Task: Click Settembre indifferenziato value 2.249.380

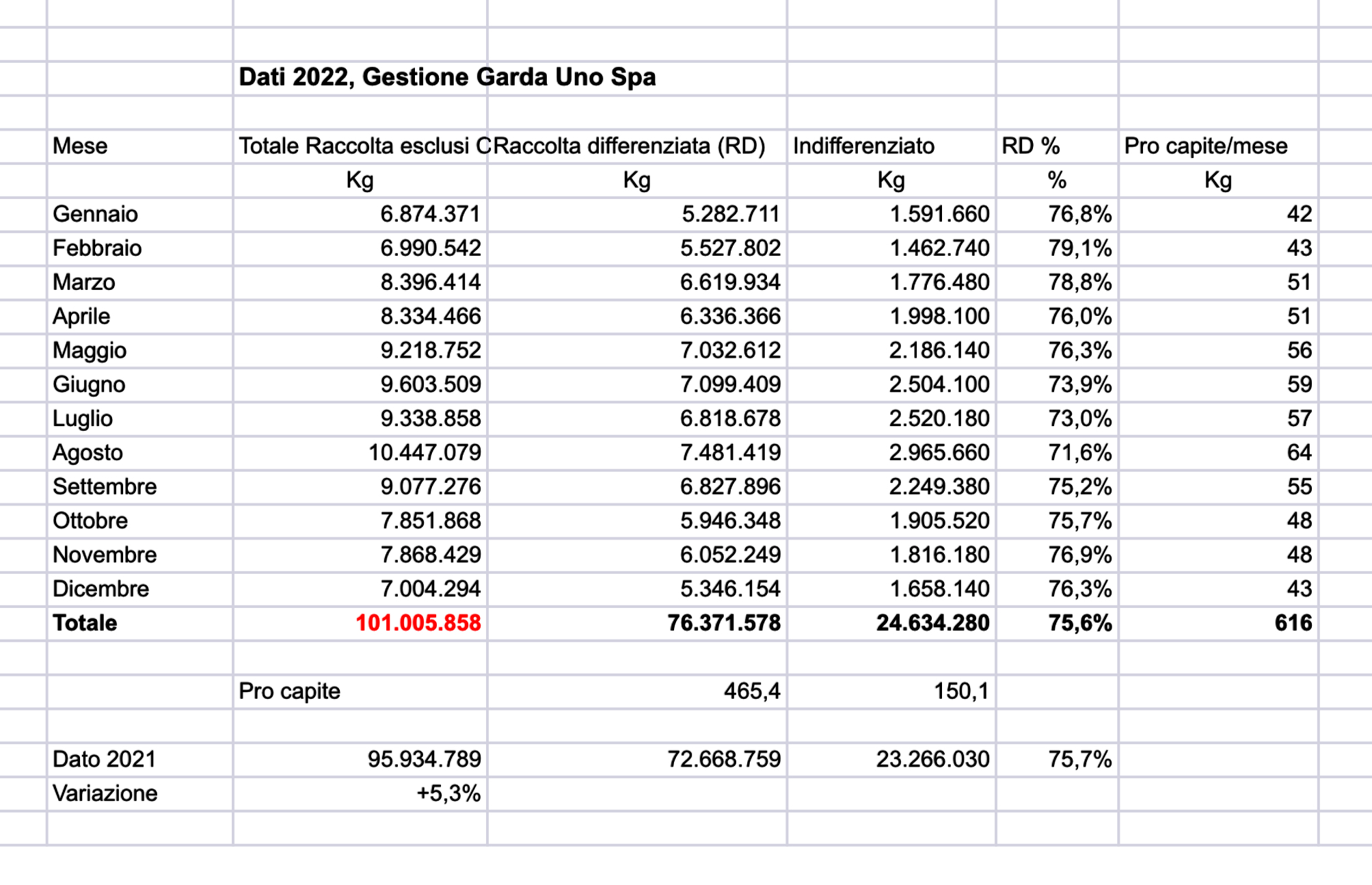Action: [x=939, y=487]
